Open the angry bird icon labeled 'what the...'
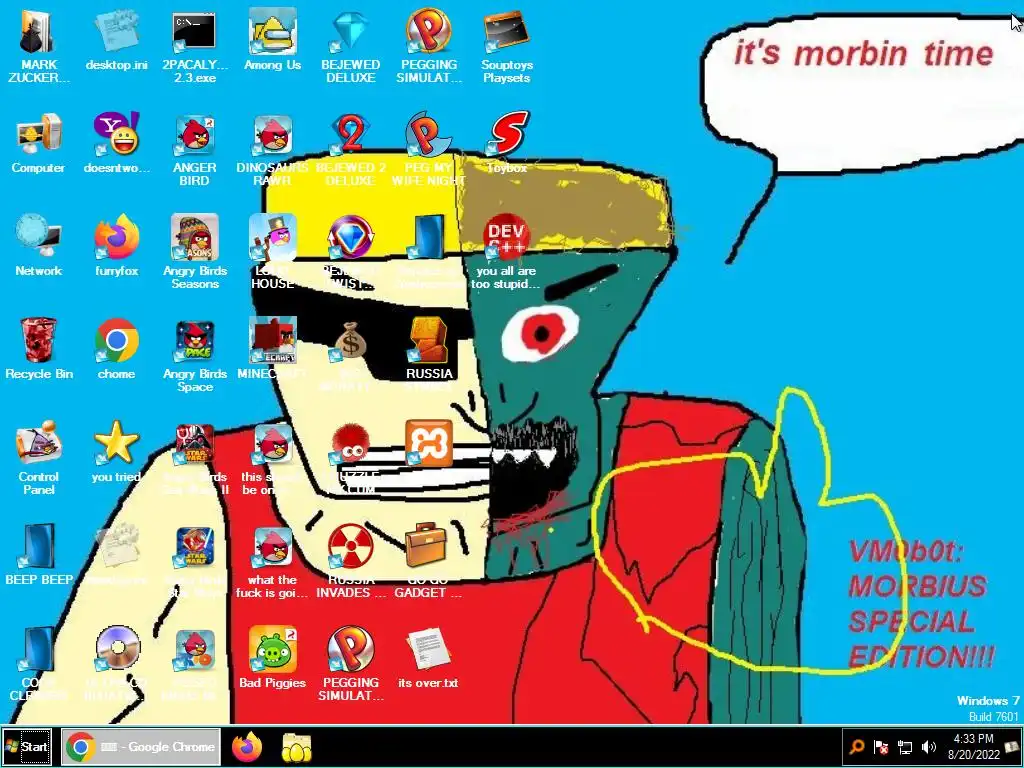 [272, 547]
